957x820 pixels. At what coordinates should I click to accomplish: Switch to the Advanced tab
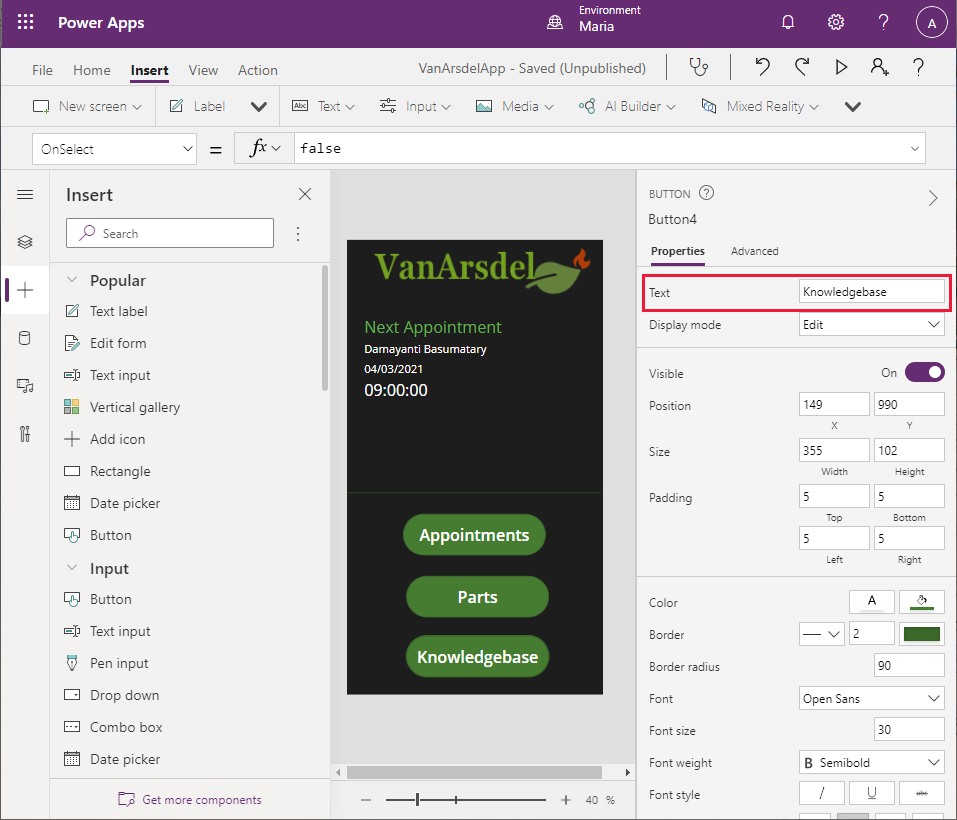pos(754,251)
